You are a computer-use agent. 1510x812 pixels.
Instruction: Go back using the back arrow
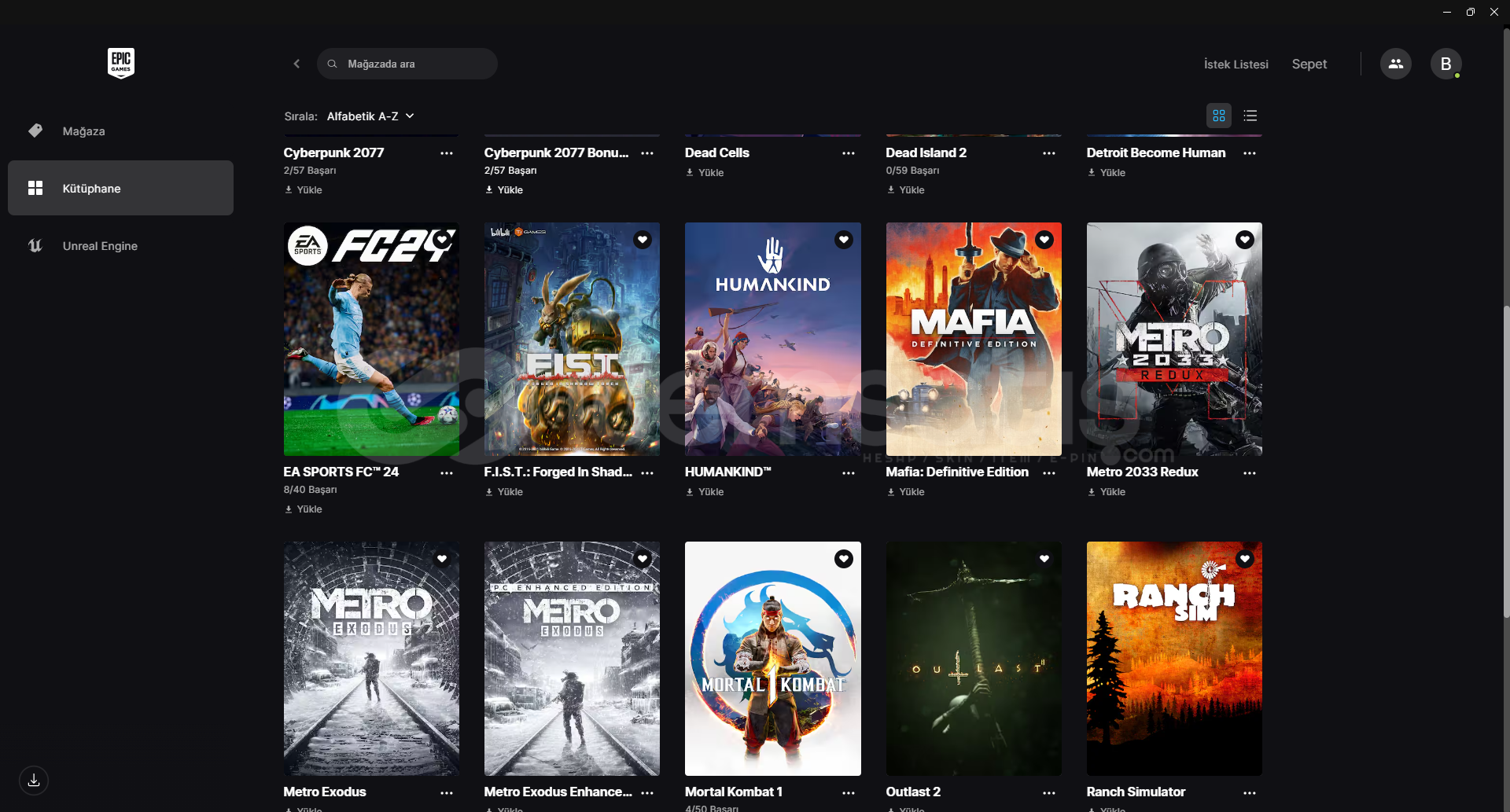click(296, 64)
